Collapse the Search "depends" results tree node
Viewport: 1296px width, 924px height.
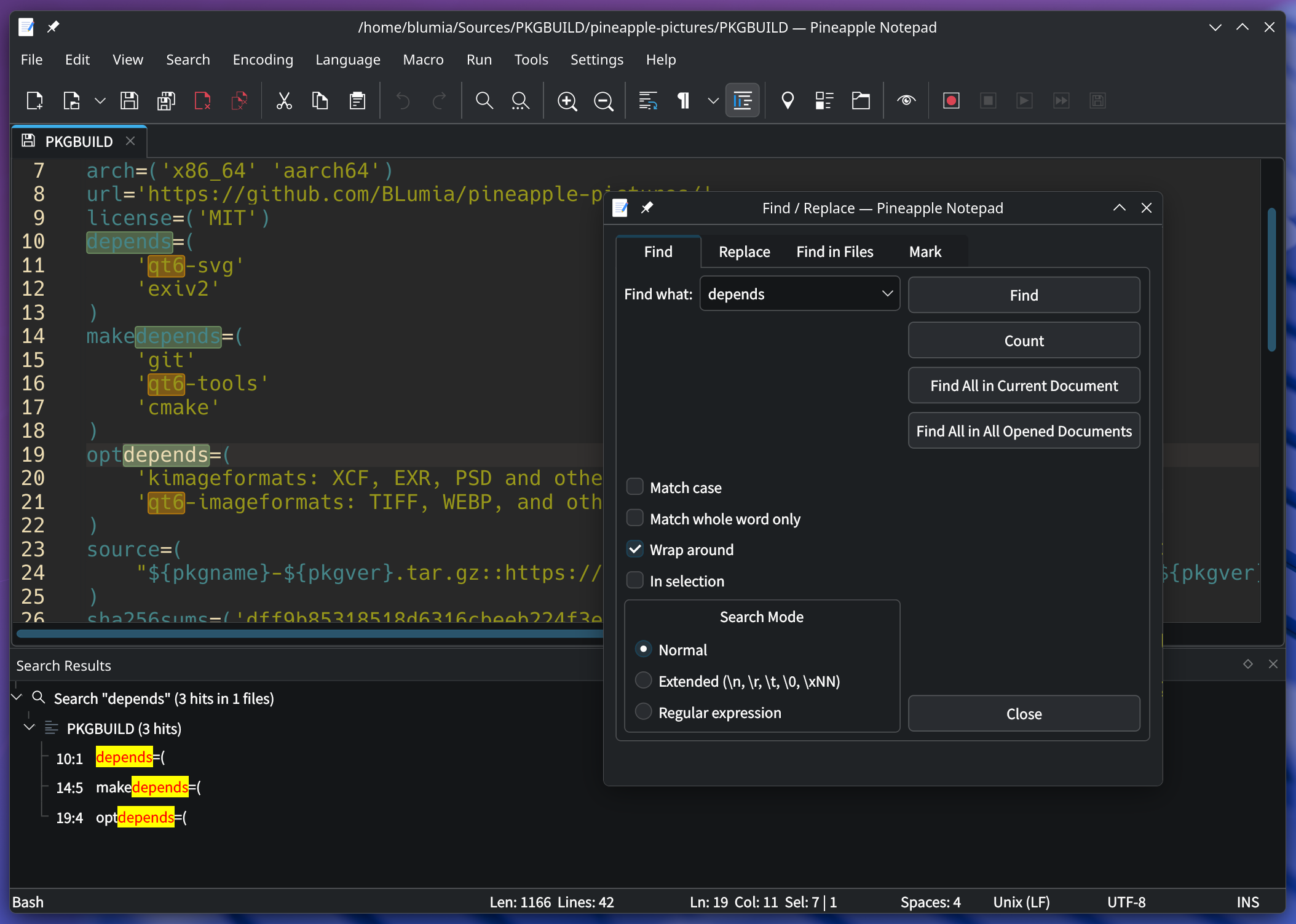point(17,698)
